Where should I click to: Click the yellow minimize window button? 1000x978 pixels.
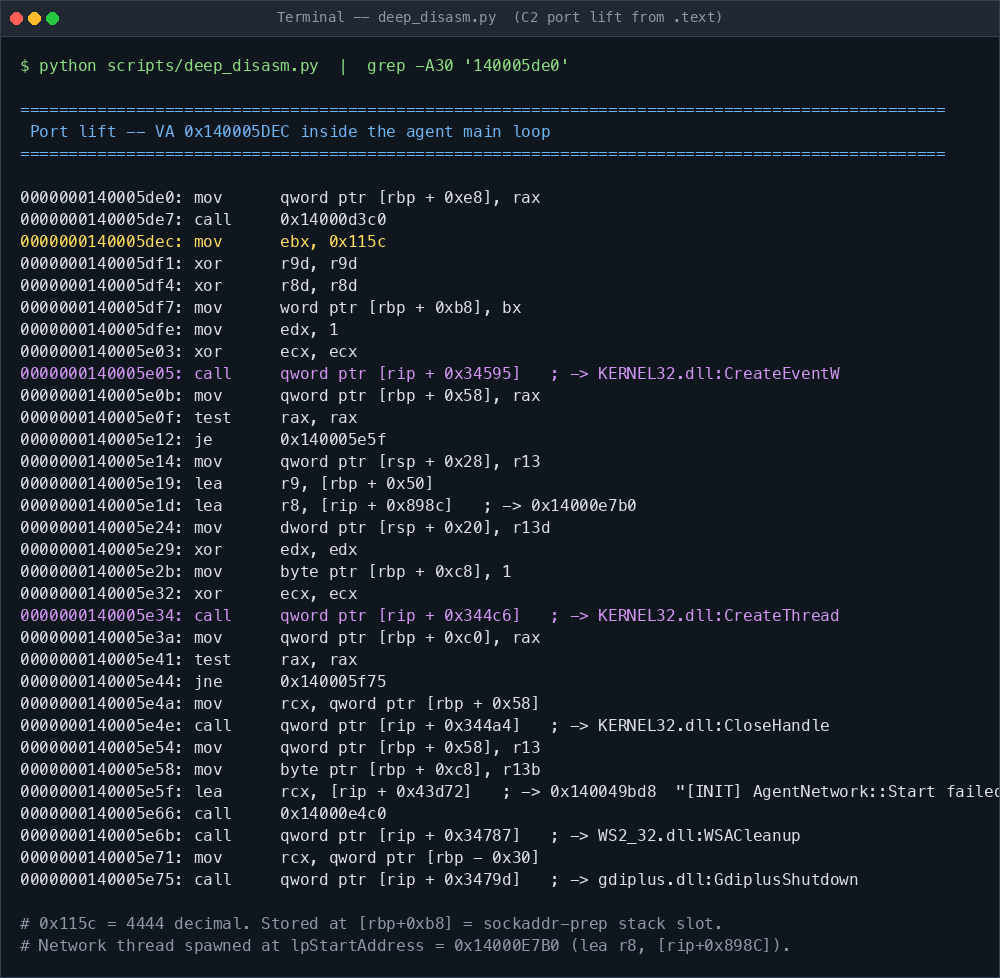[x=35, y=18]
